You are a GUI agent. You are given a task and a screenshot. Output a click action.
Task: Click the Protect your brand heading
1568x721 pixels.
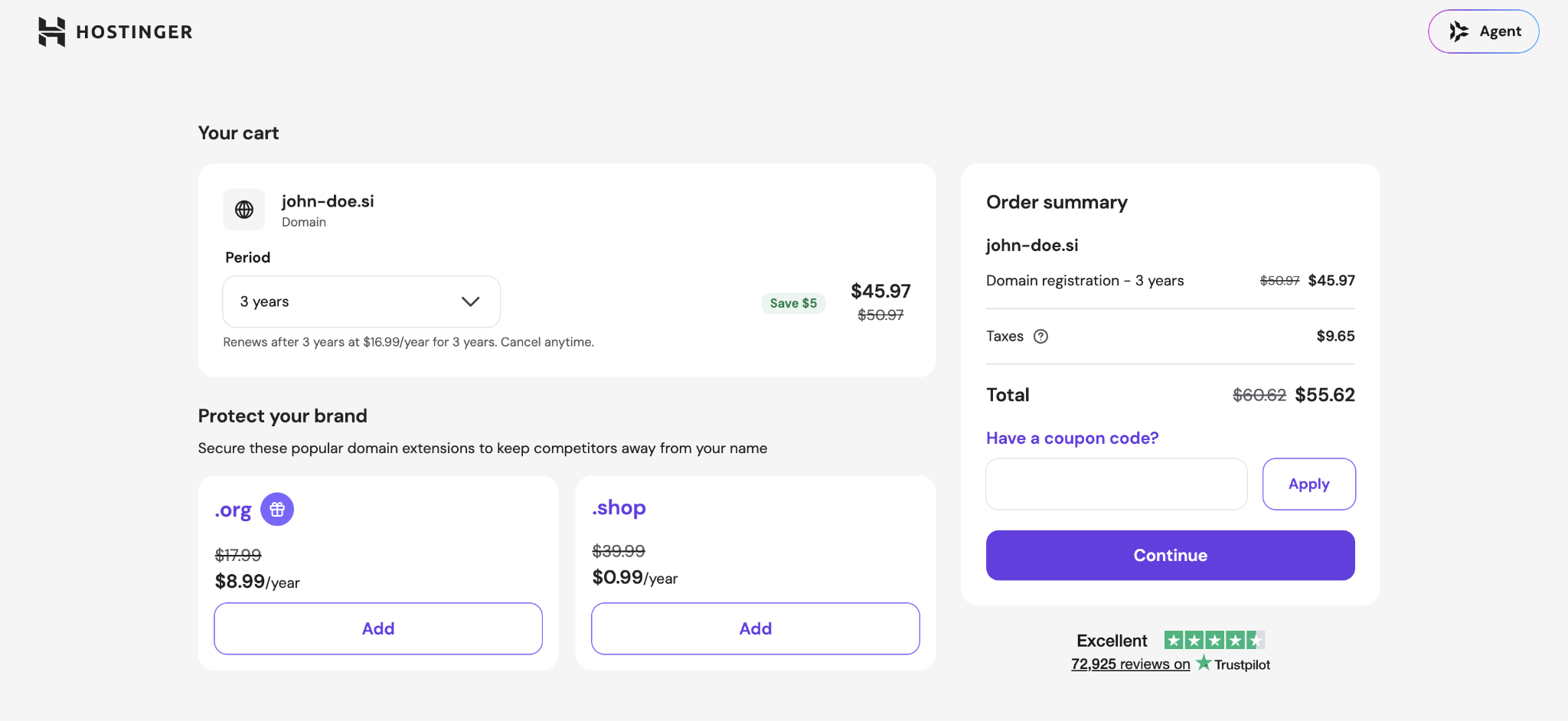coord(283,416)
